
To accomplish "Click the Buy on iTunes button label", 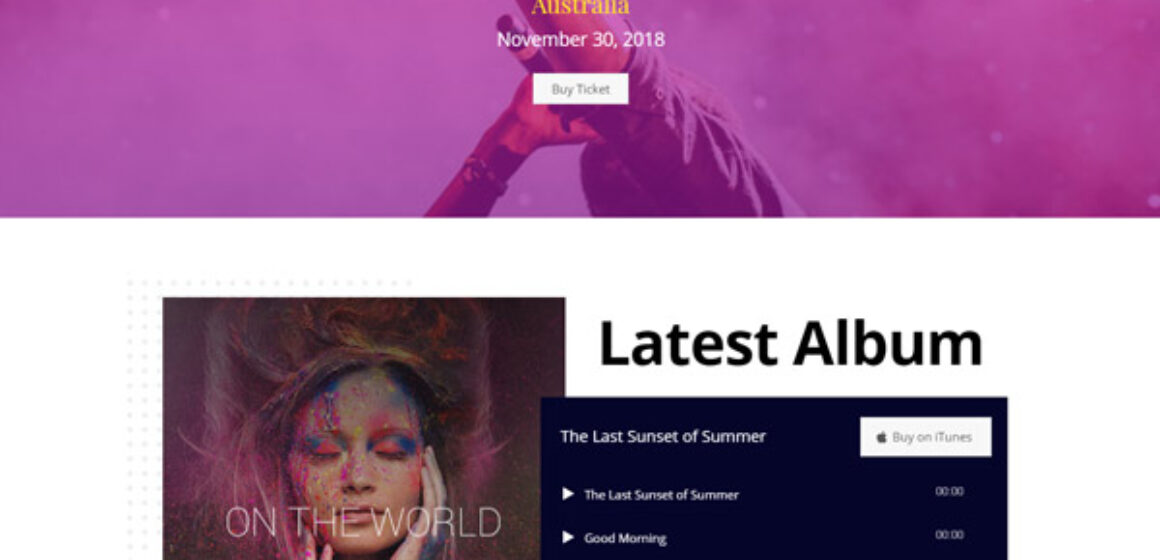I will [x=931, y=437].
